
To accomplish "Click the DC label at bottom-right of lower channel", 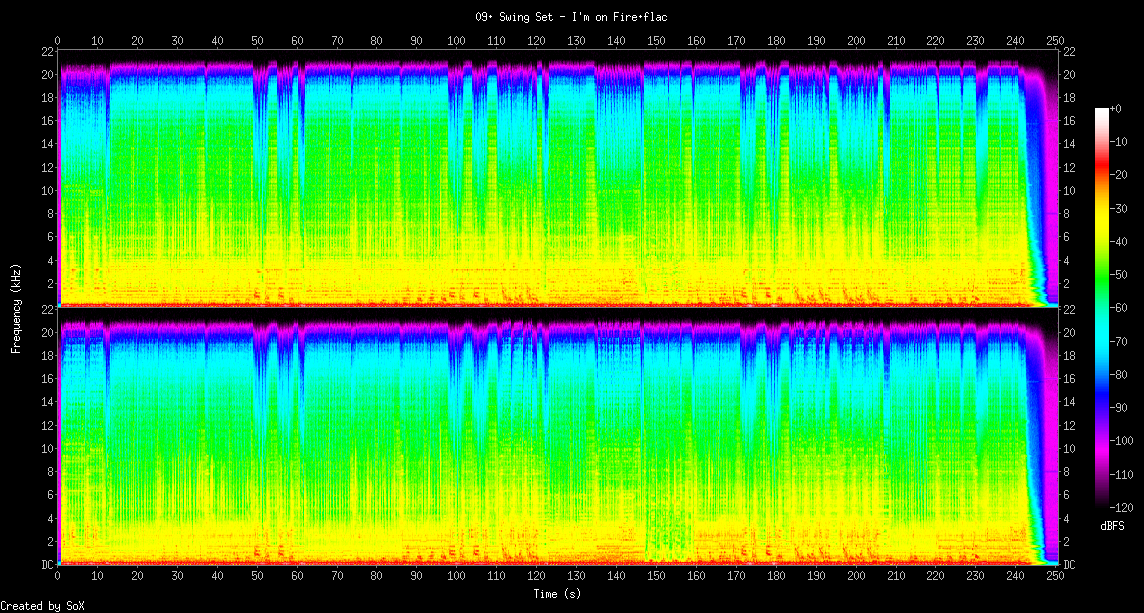I will 1068,564.
